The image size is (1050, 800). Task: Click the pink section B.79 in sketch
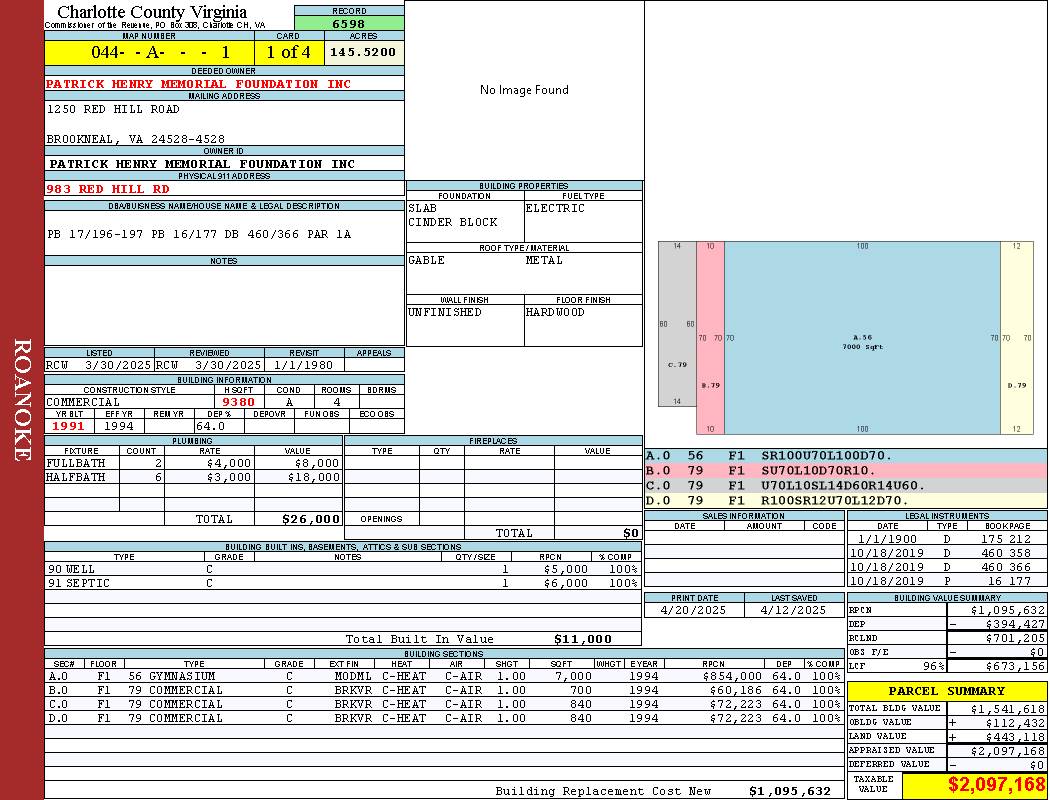point(710,338)
